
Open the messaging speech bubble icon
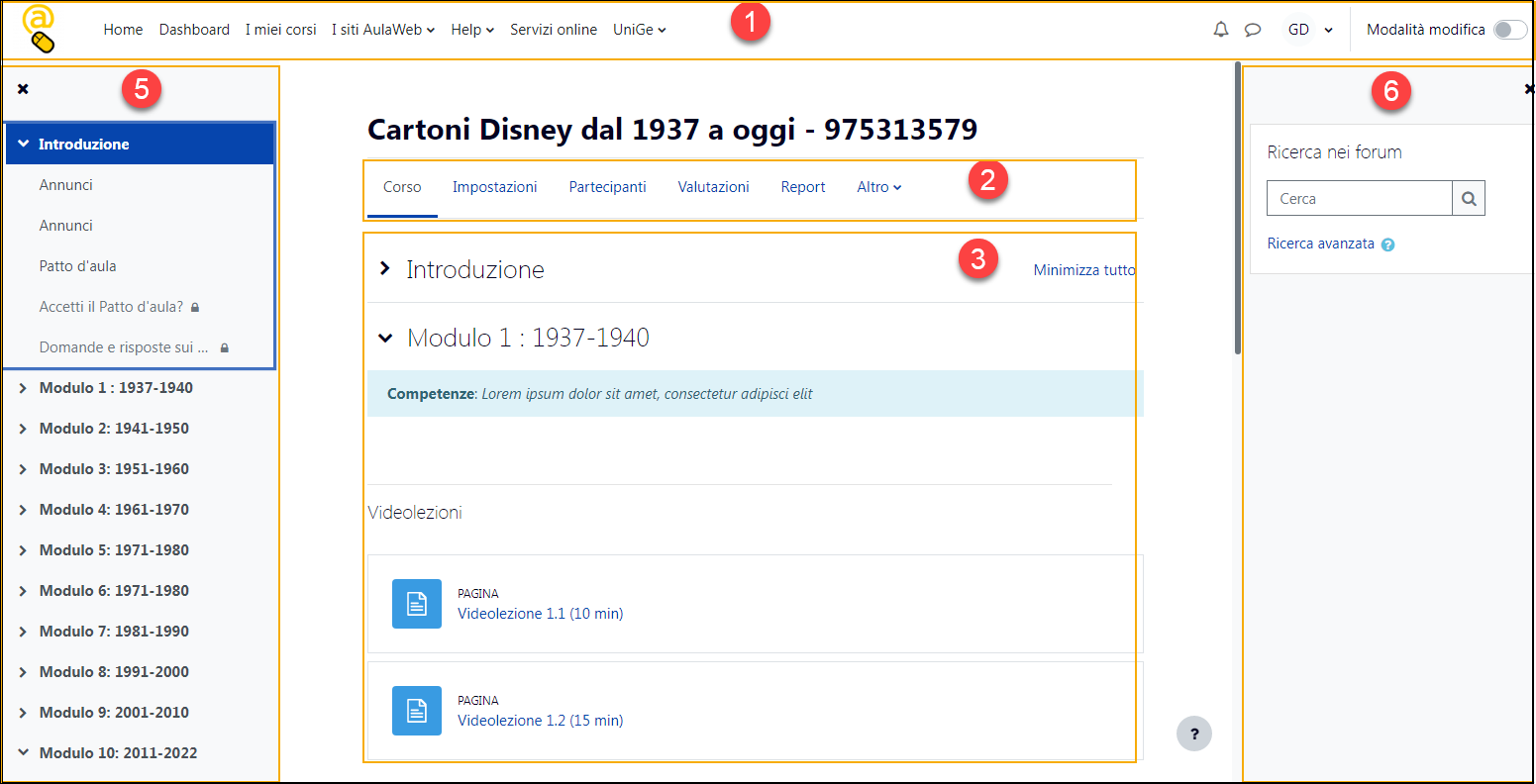pyautogui.click(x=1253, y=30)
